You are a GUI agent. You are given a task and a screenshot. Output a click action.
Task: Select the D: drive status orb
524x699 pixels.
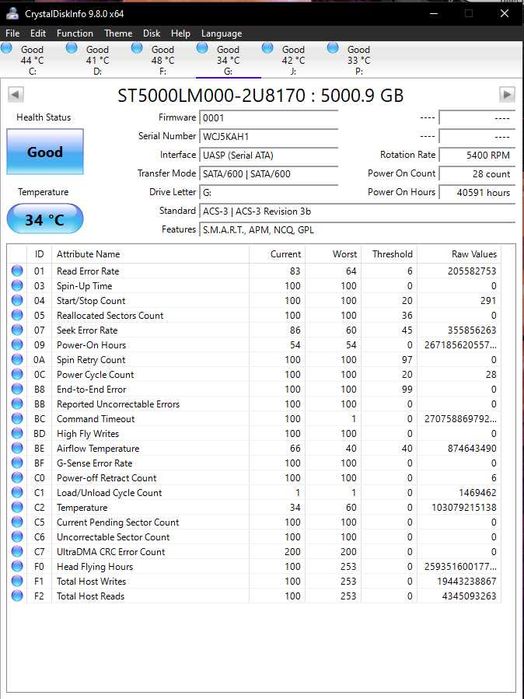(71, 48)
